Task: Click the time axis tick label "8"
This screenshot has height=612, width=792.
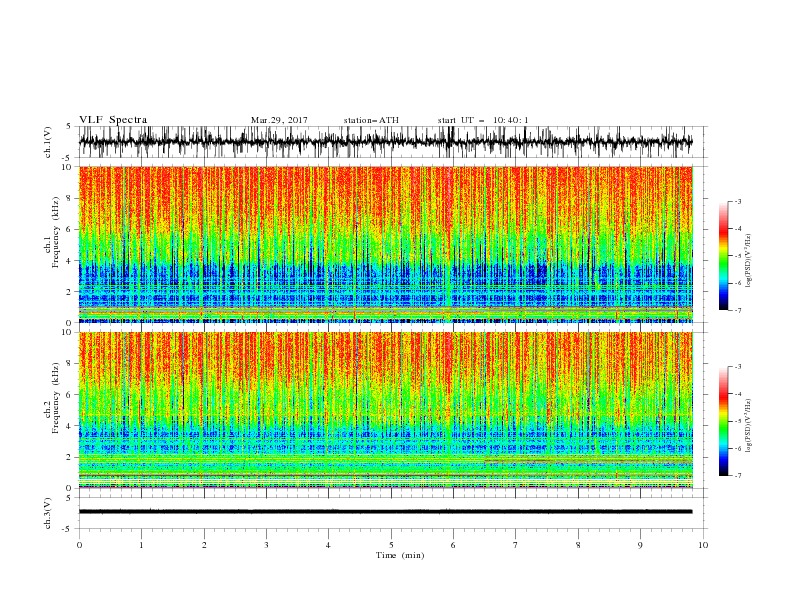Action: [x=578, y=545]
